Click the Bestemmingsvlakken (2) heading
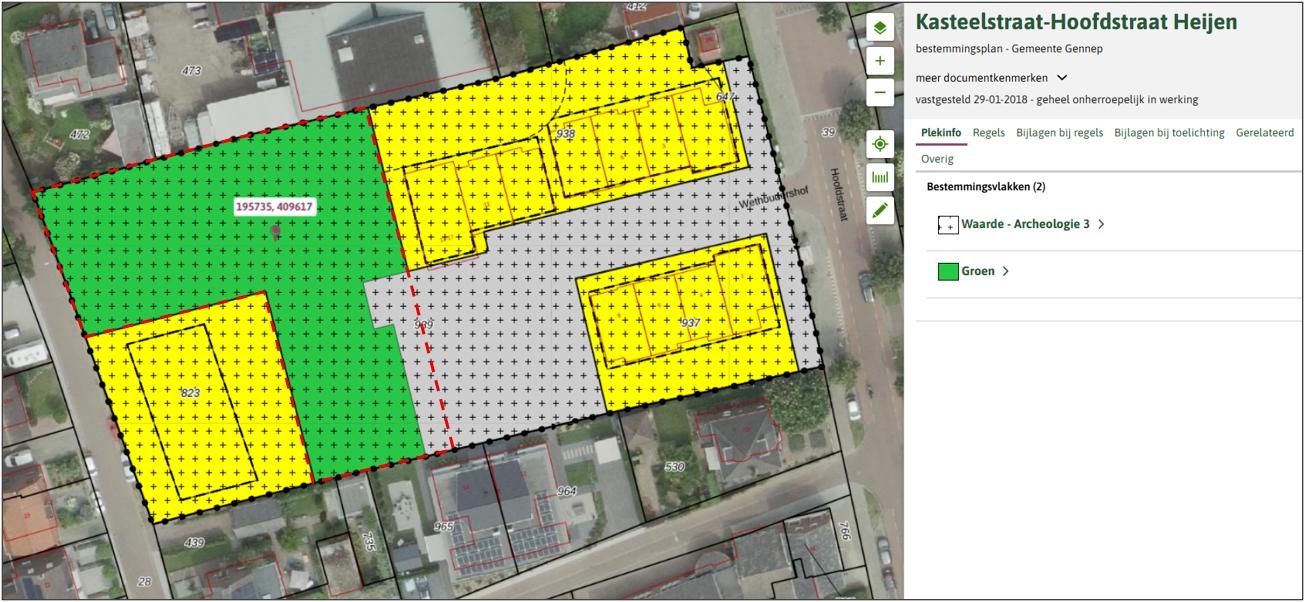 (986, 187)
